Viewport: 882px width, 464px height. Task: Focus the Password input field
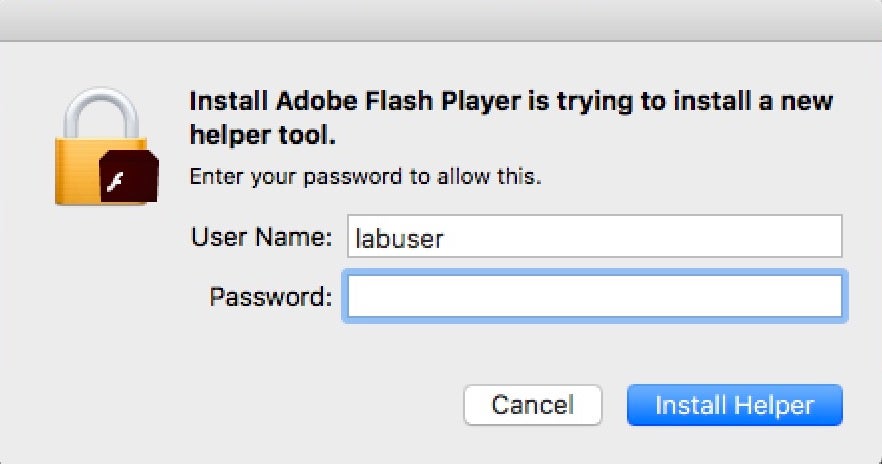point(594,296)
